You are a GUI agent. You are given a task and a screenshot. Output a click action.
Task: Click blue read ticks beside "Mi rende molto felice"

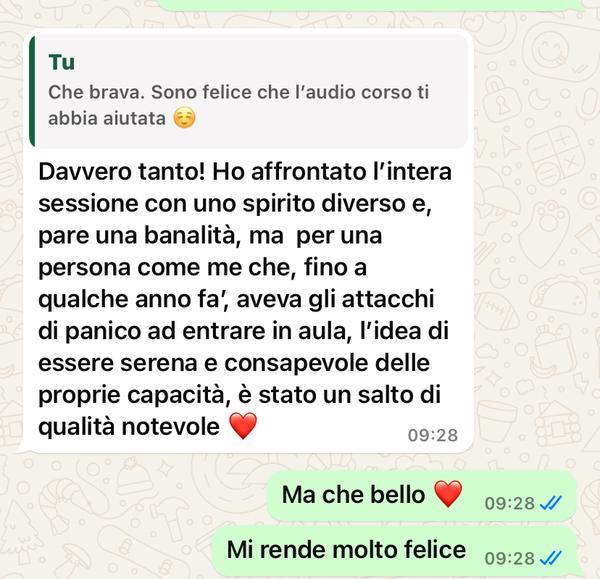[550, 558]
